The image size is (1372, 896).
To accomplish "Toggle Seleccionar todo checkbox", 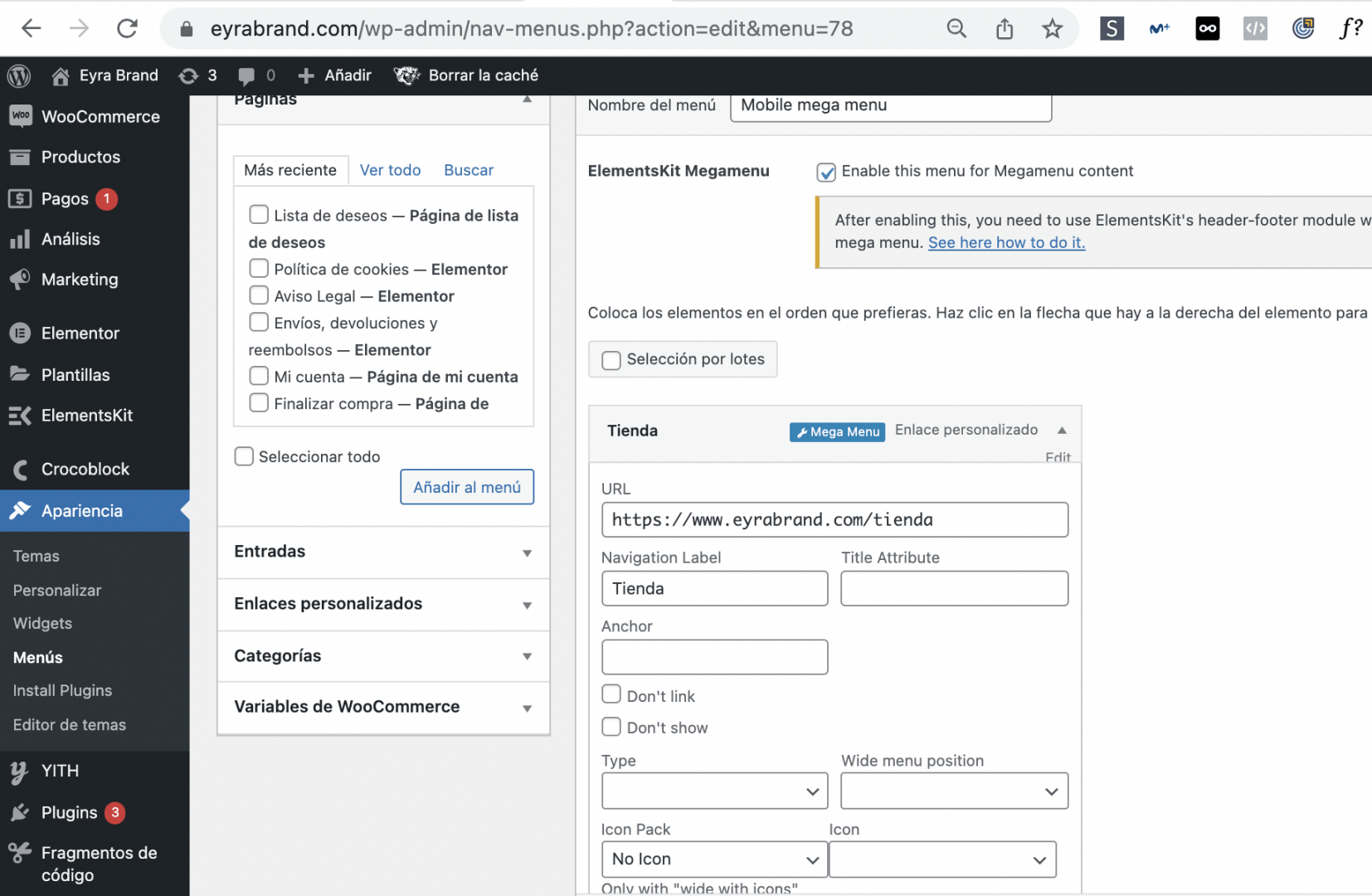I will (x=244, y=456).
